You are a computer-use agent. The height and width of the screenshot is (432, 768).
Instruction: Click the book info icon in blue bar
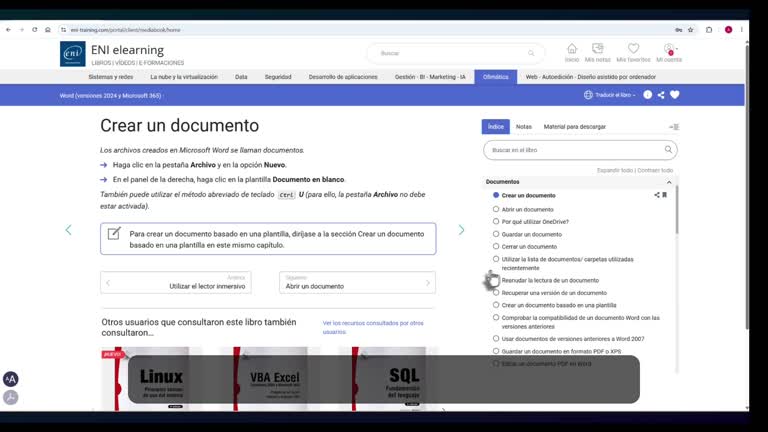click(648, 95)
